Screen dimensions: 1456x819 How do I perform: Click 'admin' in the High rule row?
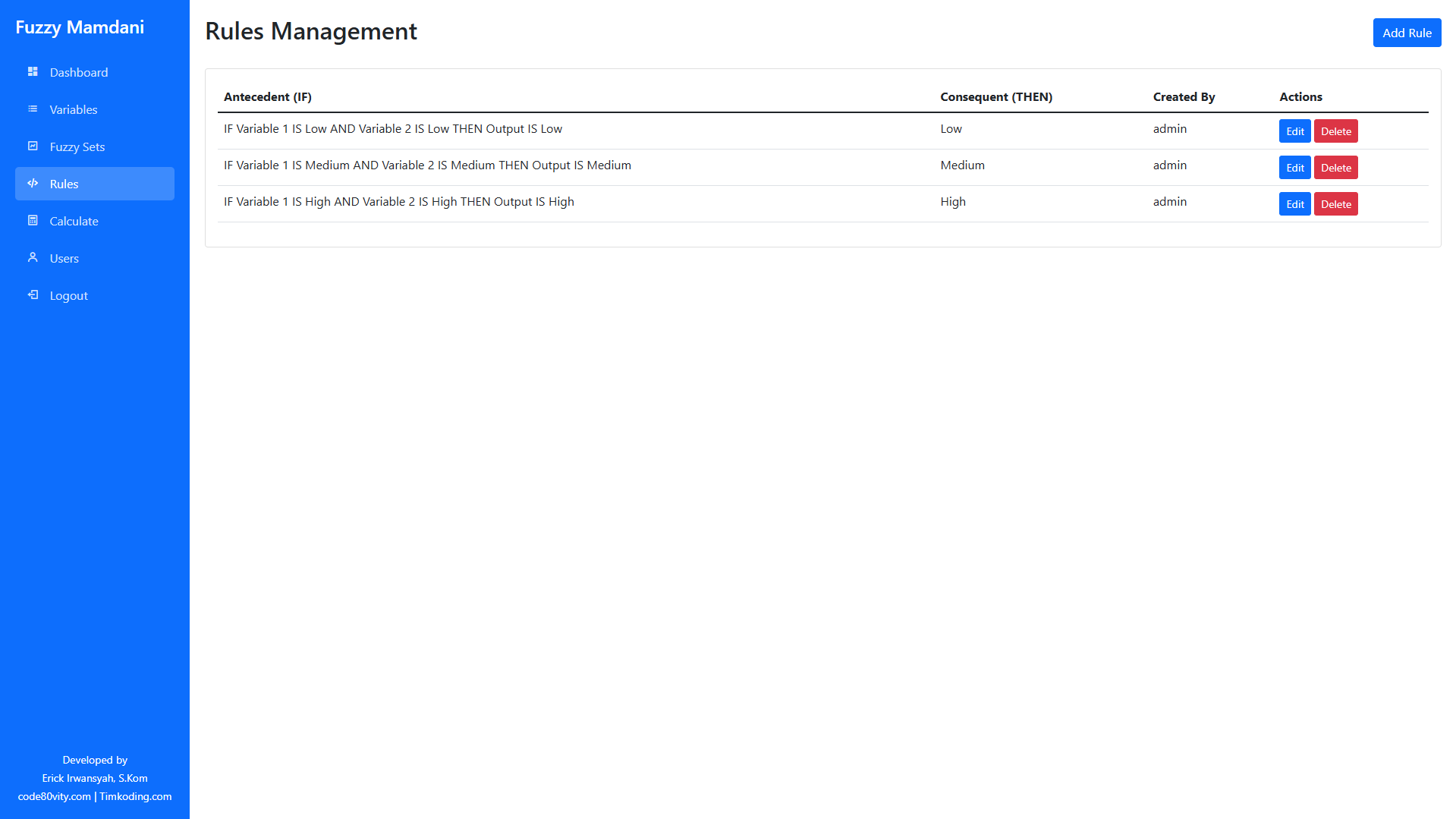[1170, 201]
